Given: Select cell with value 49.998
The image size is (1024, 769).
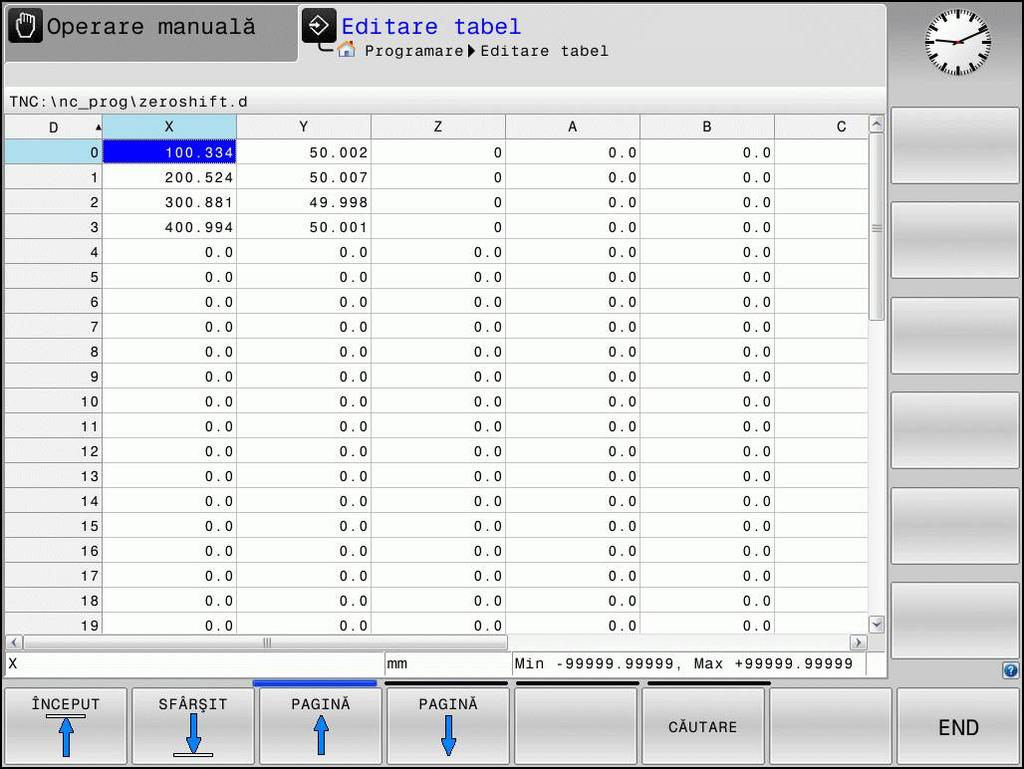Looking at the screenshot, I should [x=304, y=202].
